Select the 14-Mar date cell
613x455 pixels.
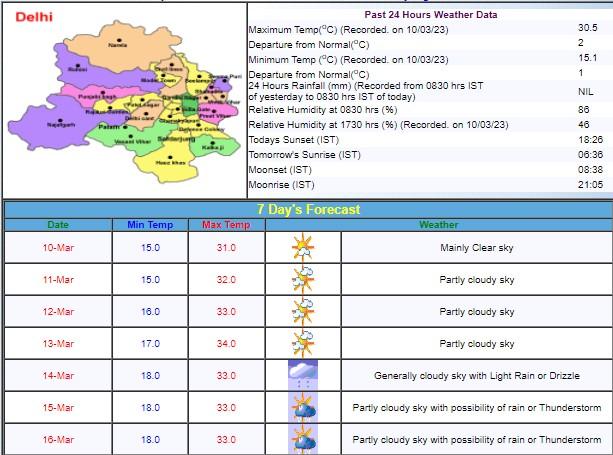pyautogui.click(x=58, y=376)
